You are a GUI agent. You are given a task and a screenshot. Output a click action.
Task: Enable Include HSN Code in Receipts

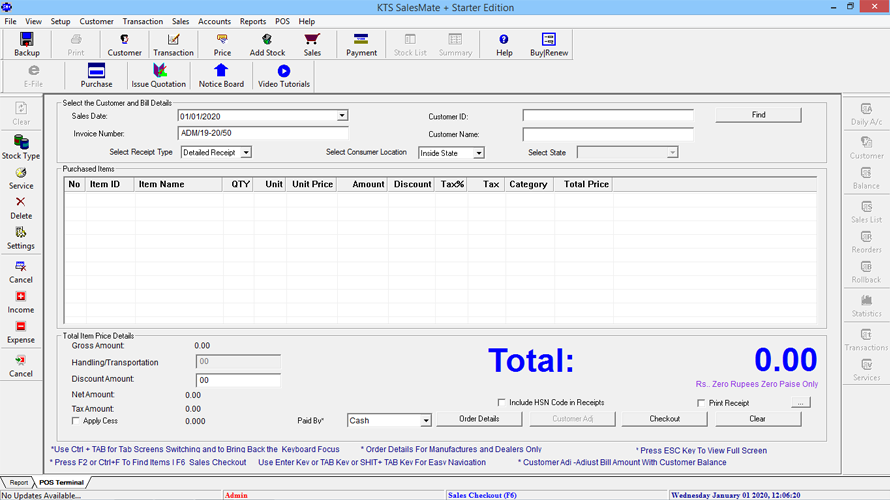[x=501, y=402]
